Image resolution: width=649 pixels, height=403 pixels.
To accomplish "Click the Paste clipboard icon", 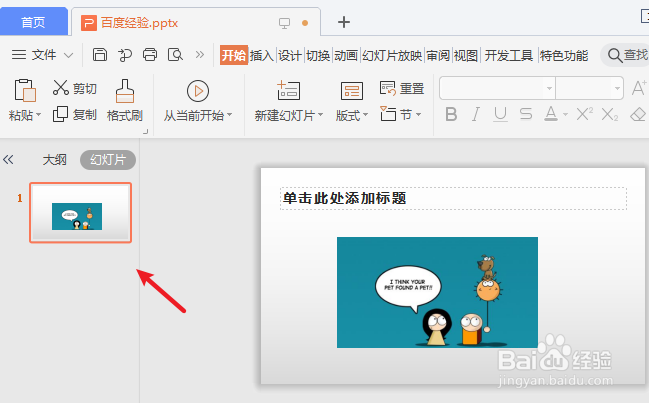I will 25,90.
